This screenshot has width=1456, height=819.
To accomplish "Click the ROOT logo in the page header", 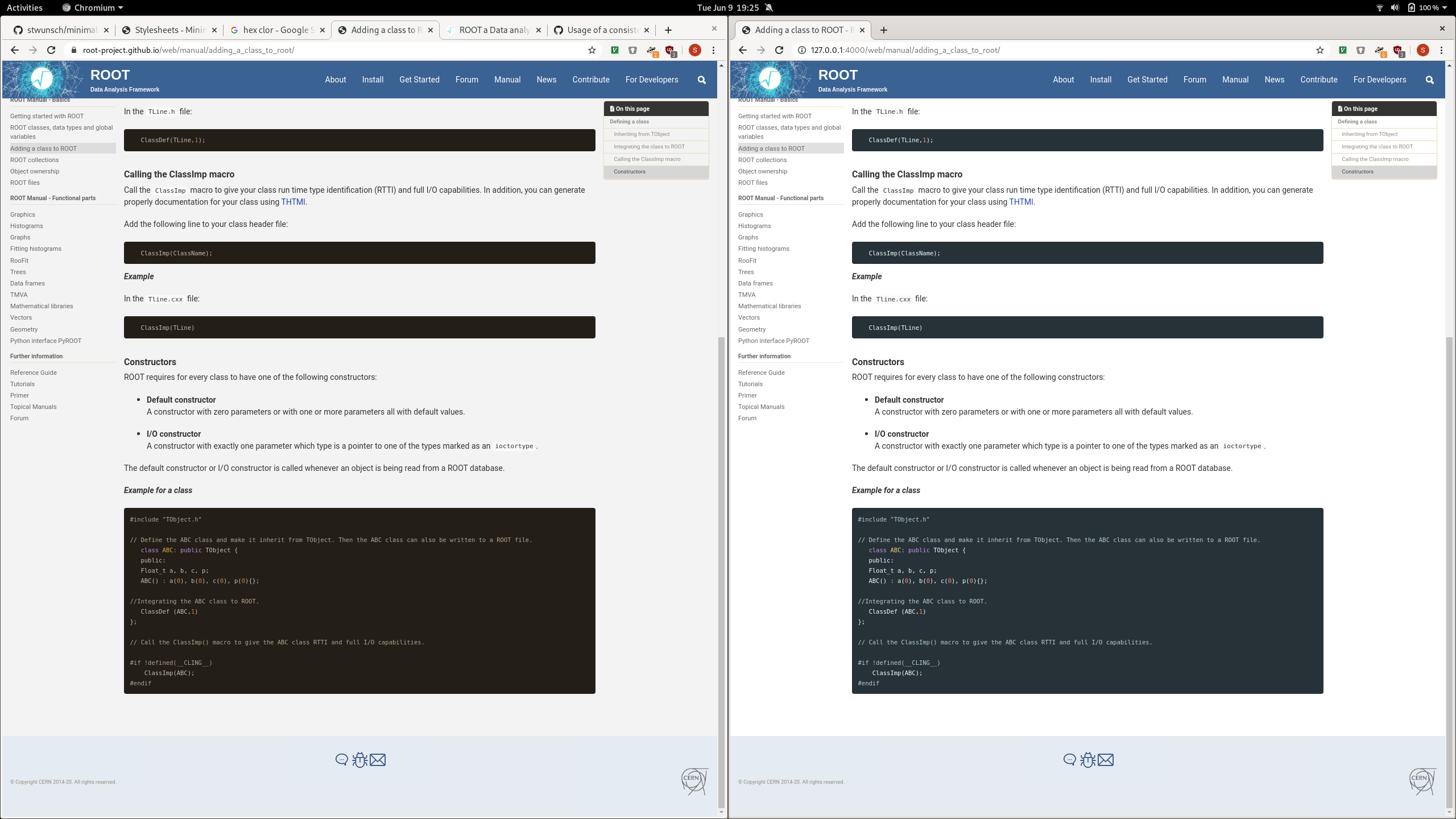I will pos(43,79).
